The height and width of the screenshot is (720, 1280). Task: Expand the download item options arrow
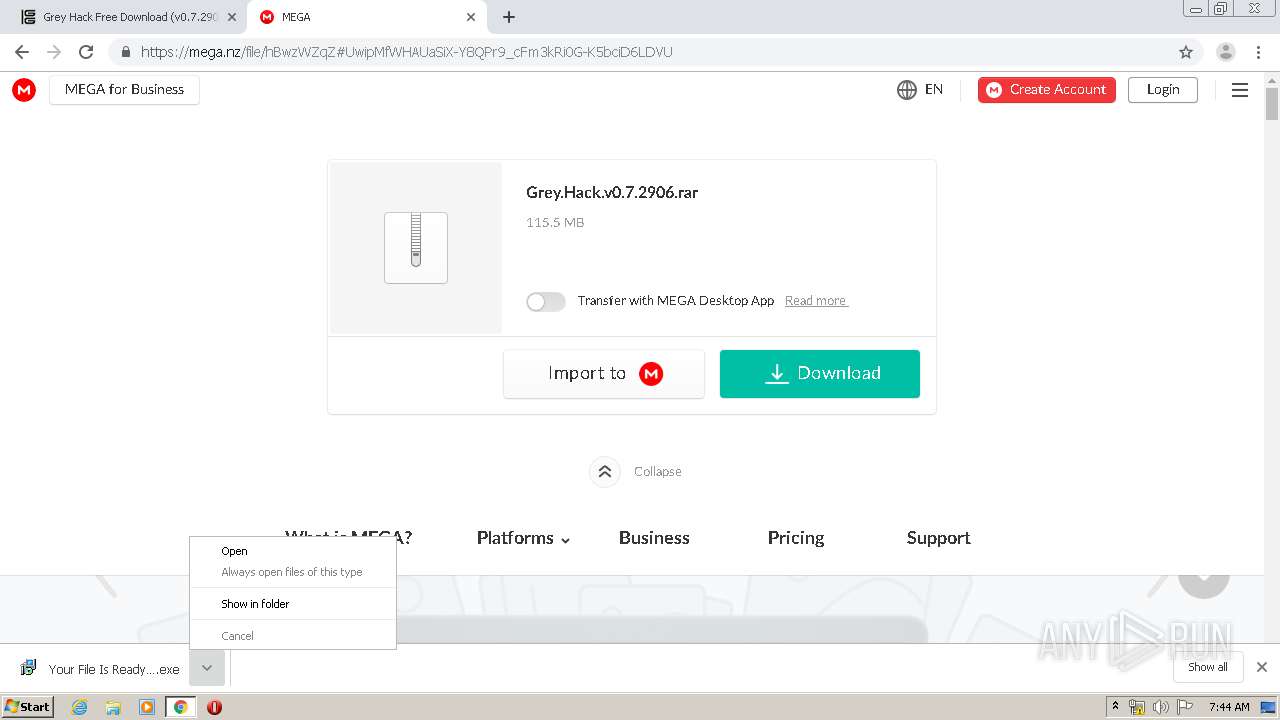click(x=207, y=668)
